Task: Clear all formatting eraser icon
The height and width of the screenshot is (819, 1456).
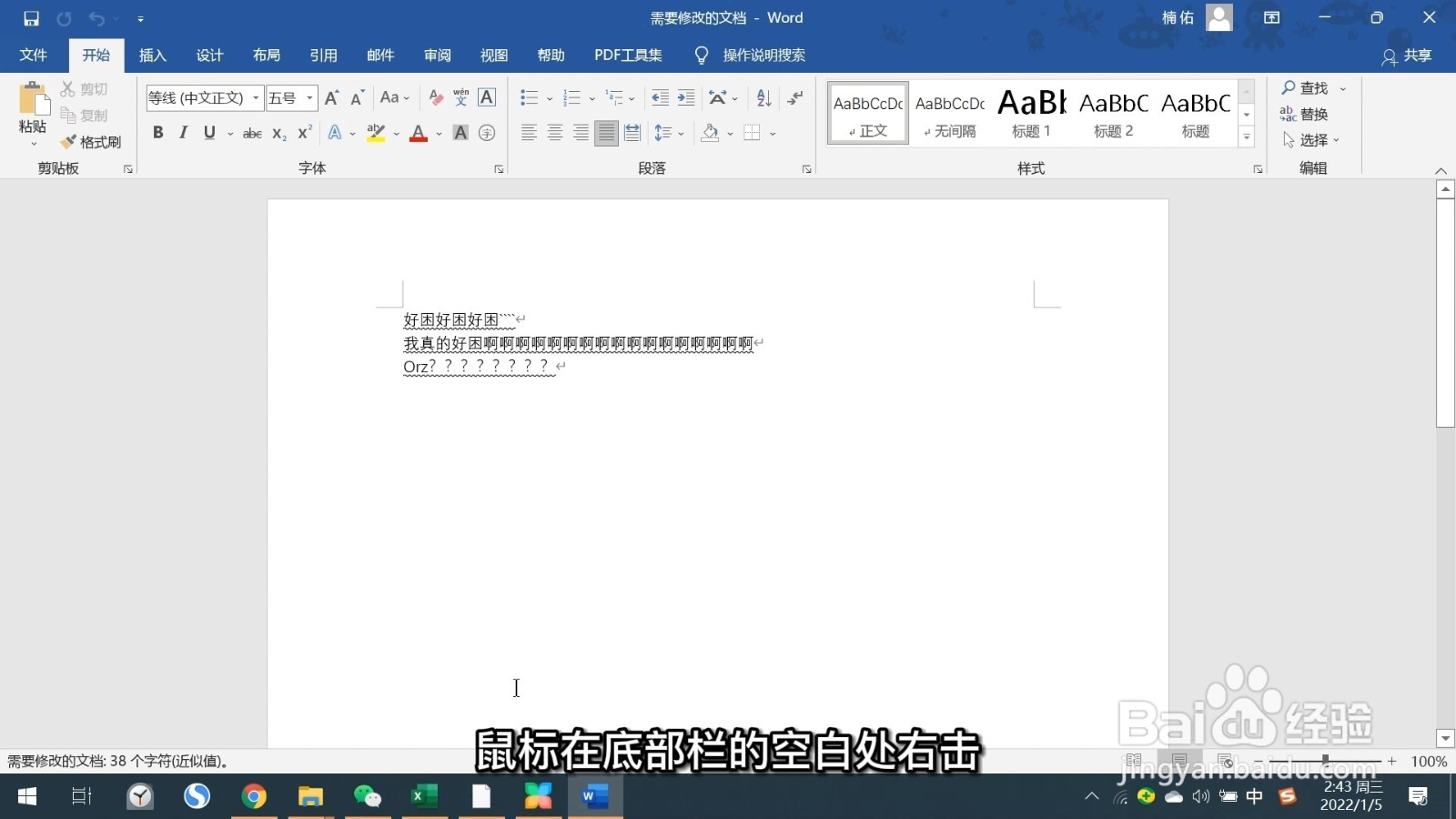Action: [436, 97]
